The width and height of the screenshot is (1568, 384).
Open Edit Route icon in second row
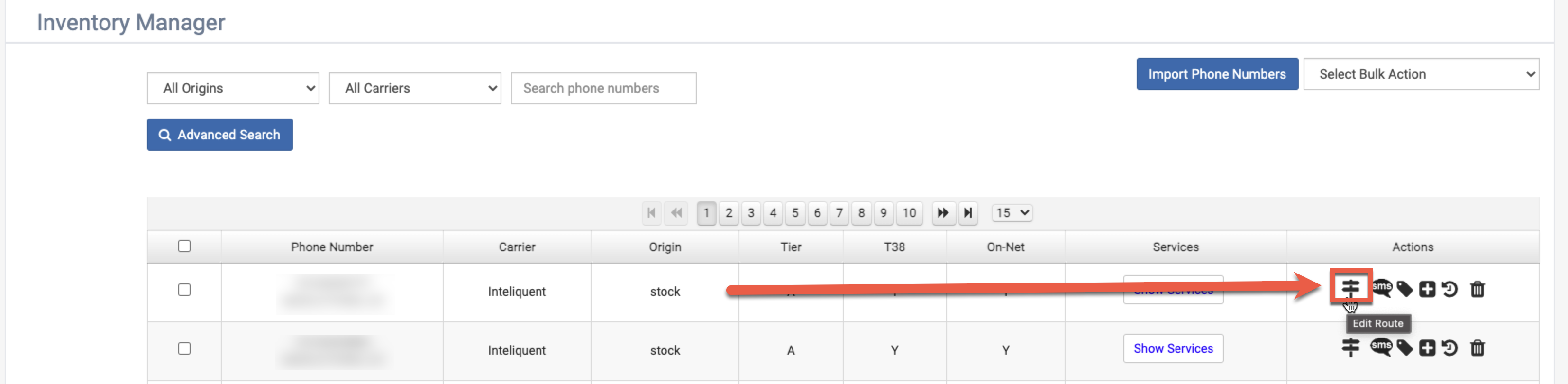pyautogui.click(x=1350, y=347)
